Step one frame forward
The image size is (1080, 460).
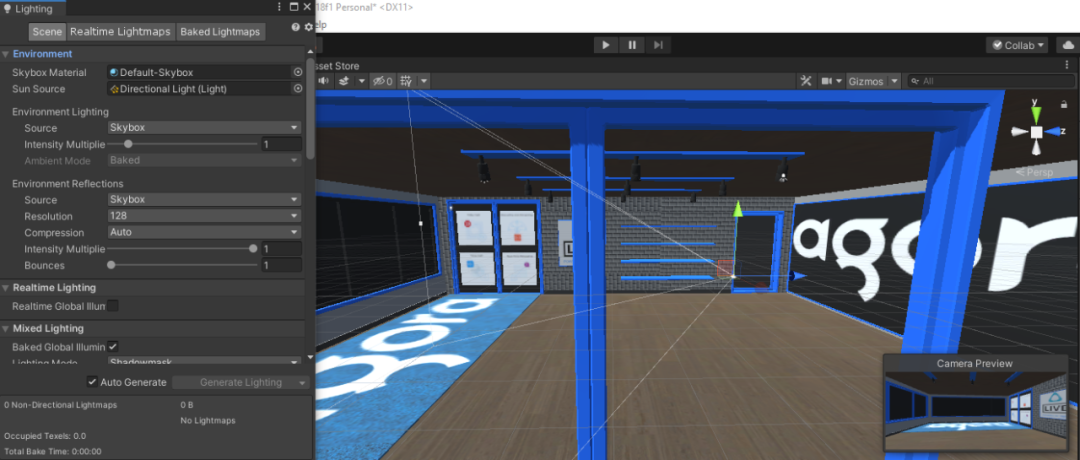point(658,45)
